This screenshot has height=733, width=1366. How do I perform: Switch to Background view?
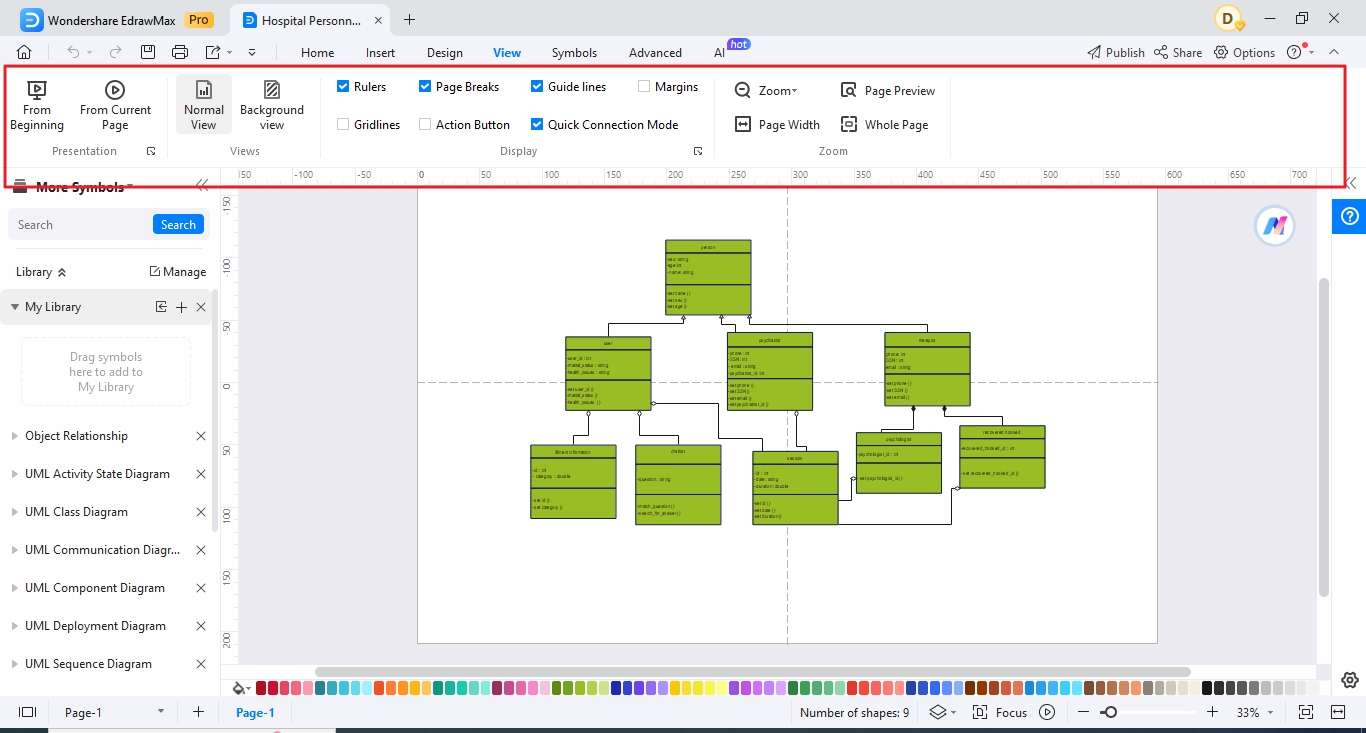[272, 106]
